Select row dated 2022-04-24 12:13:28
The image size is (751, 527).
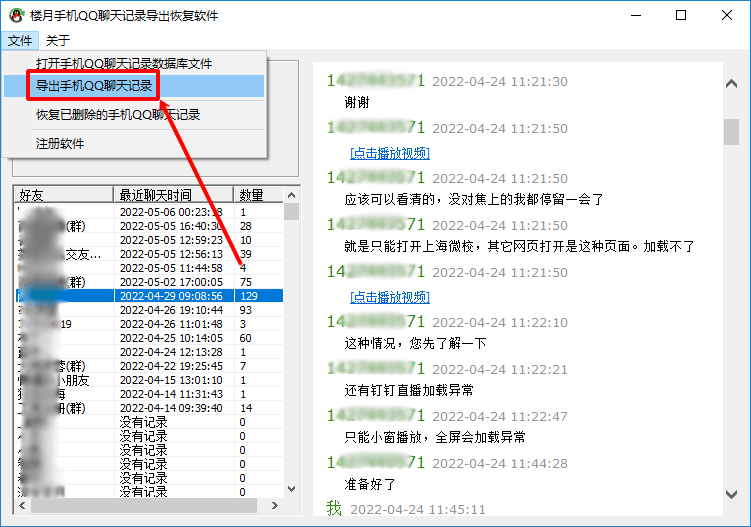point(149,352)
